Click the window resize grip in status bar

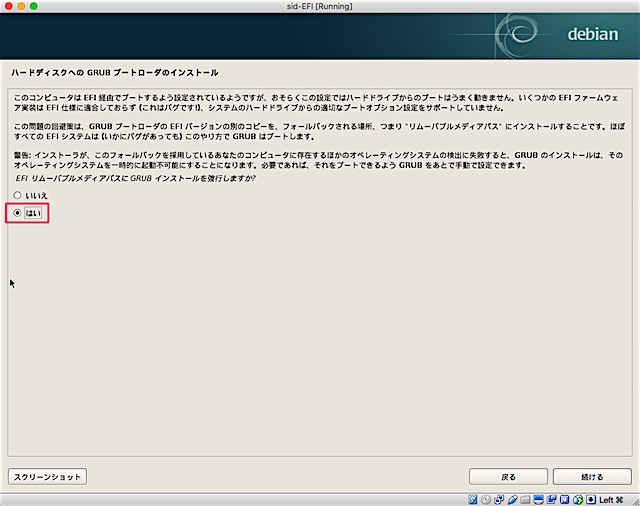(x=634, y=501)
